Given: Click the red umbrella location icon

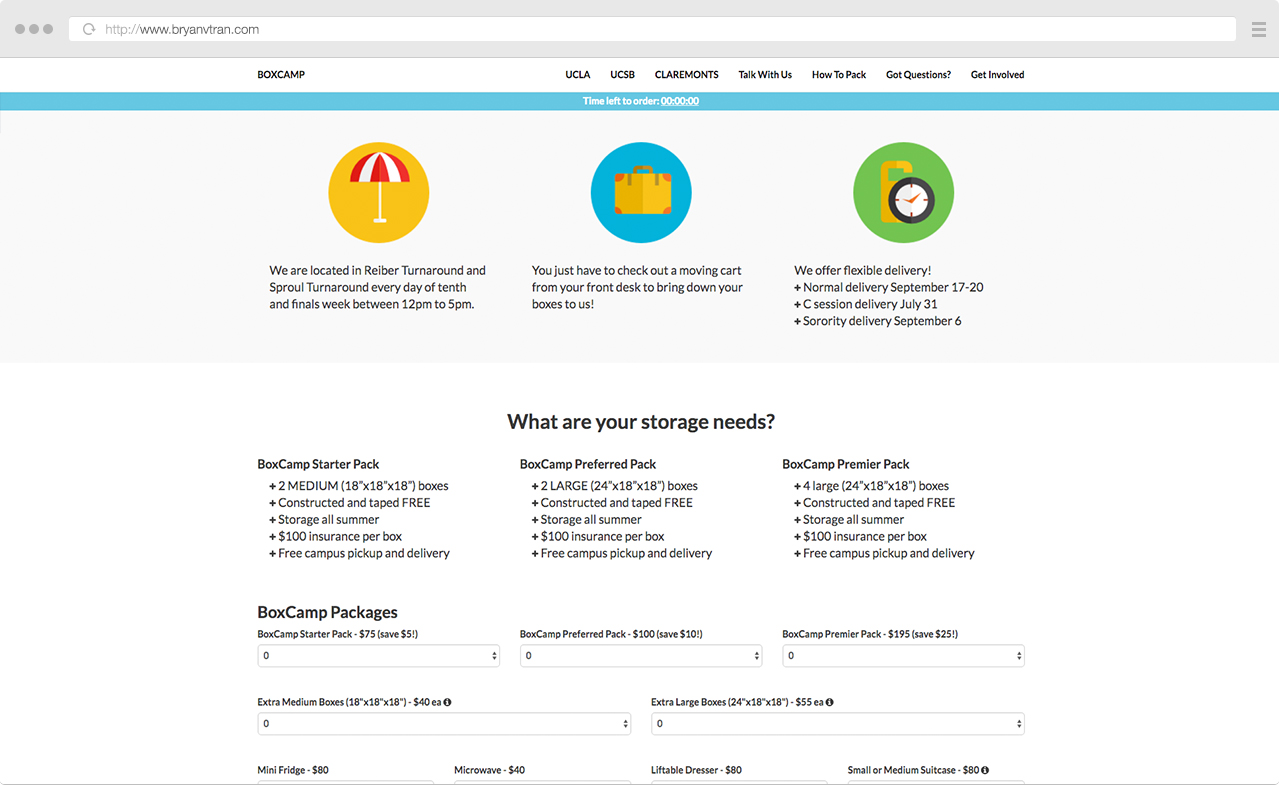Looking at the screenshot, I should (379, 193).
